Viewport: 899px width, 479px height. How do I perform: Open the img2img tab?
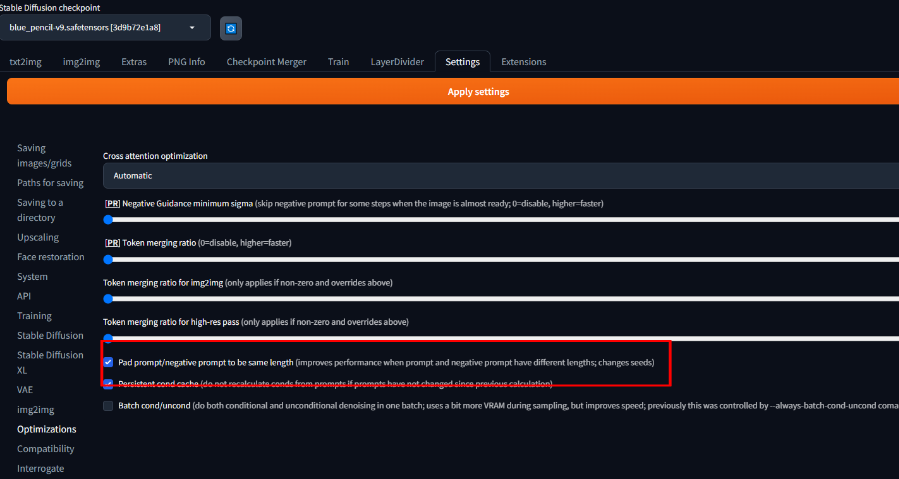point(81,62)
